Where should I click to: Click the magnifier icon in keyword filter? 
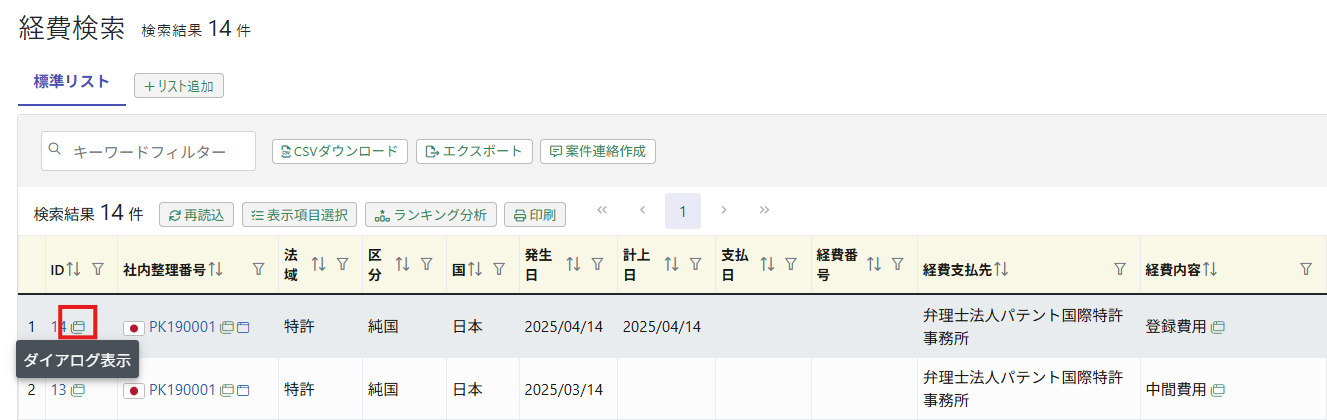coord(56,150)
